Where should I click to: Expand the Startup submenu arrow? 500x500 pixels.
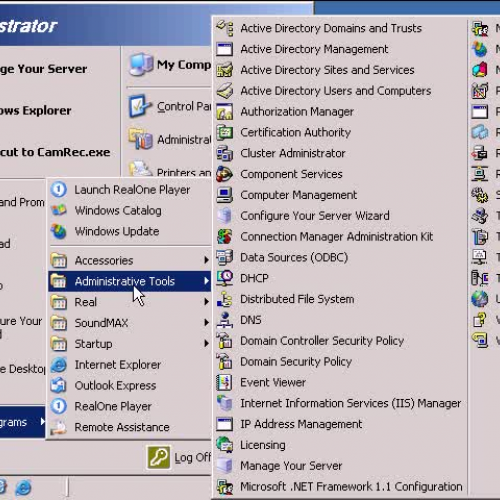pos(206,343)
